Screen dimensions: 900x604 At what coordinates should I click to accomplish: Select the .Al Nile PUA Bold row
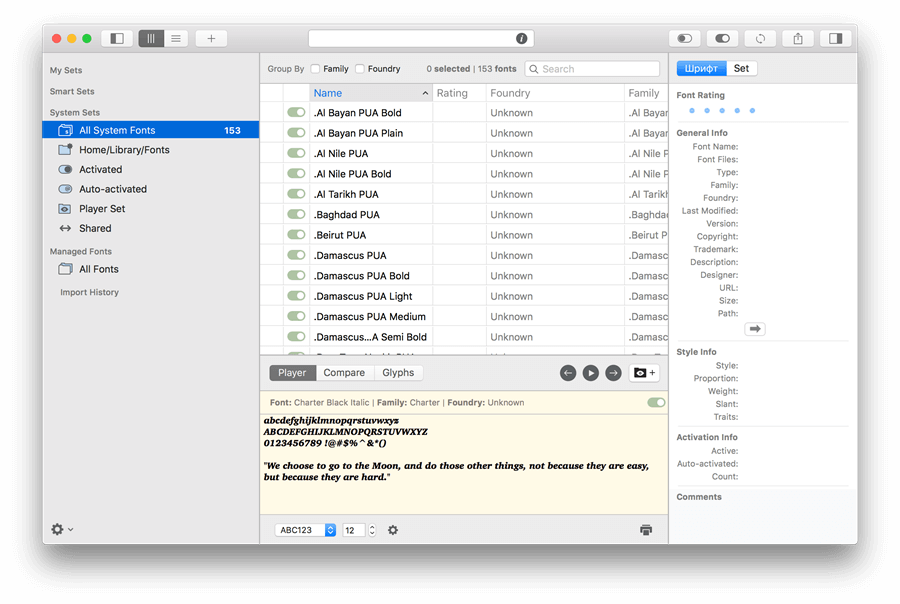(x=464, y=174)
